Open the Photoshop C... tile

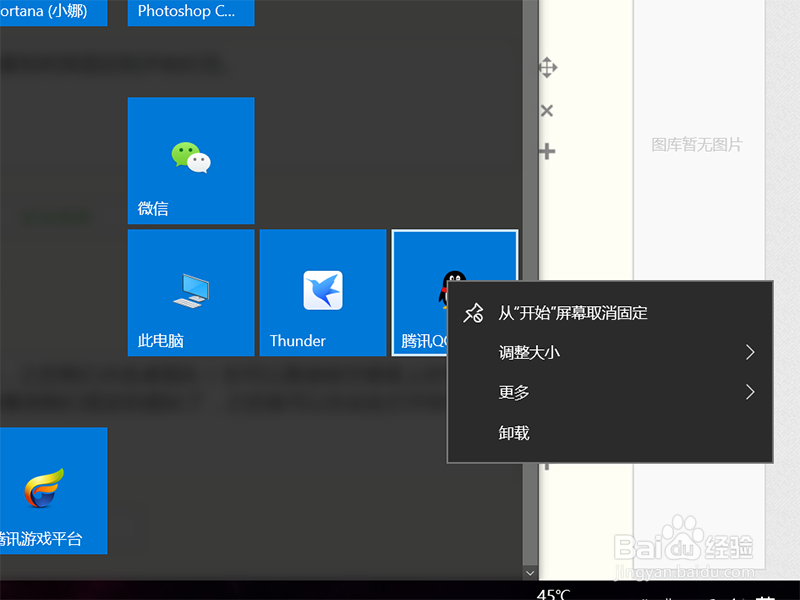tap(191, 12)
